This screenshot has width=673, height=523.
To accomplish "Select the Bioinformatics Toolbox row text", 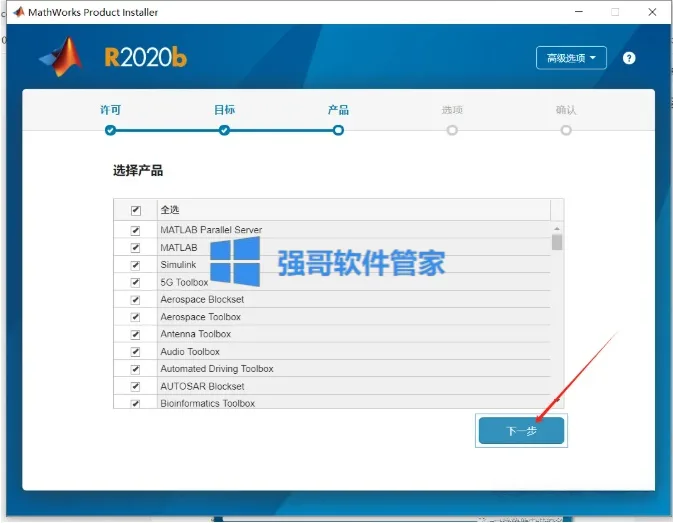I will (x=207, y=403).
